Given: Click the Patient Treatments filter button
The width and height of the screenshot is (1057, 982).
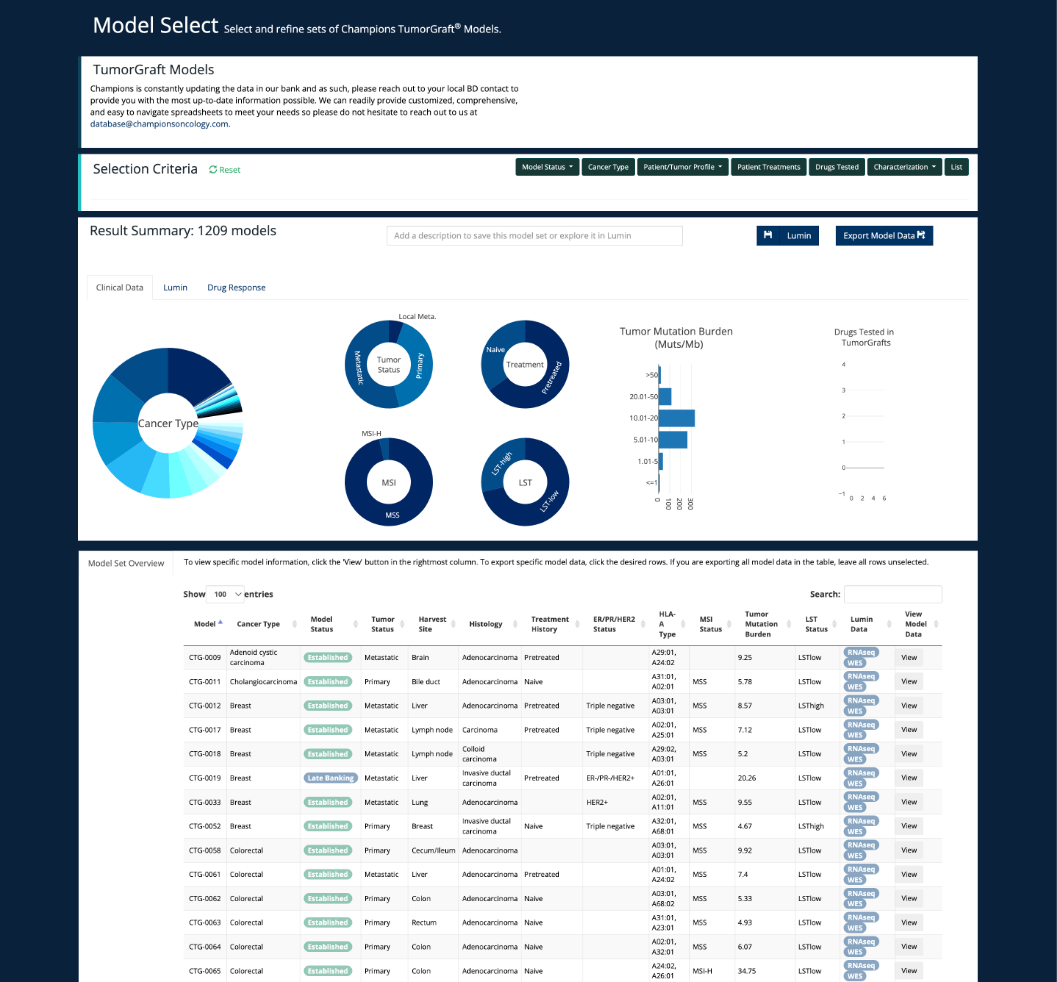Looking at the screenshot, I should click(768, 167).
